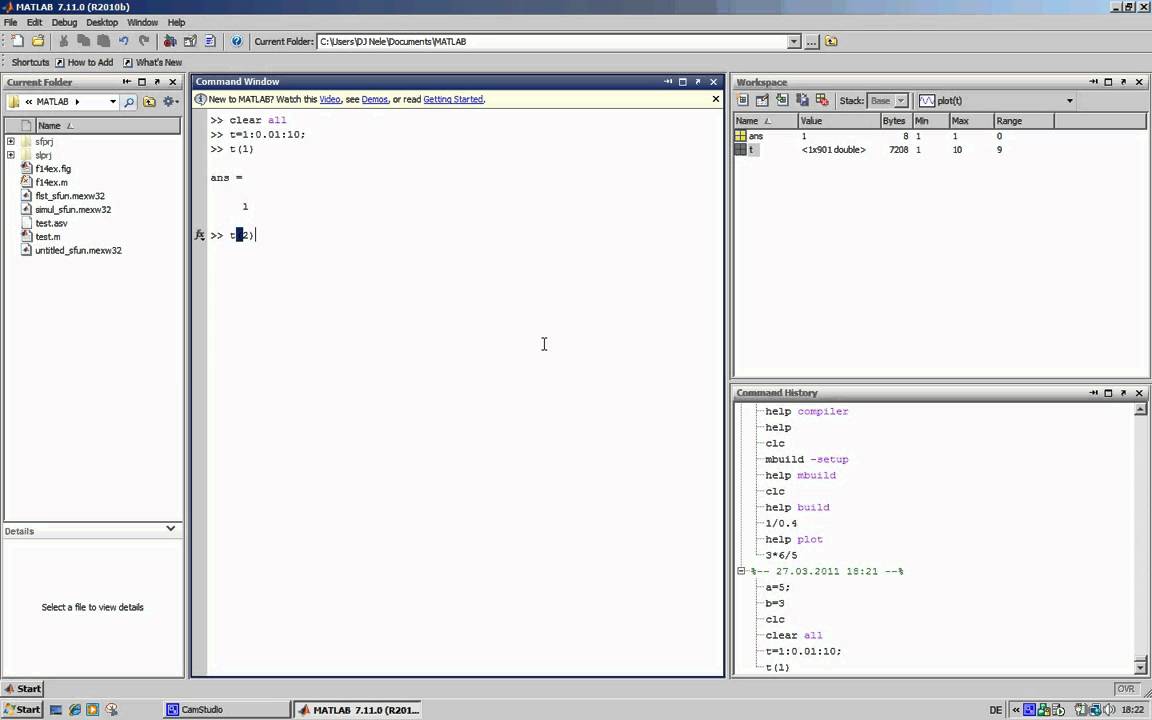The width and height of the screenshot is (1152, 720).
Task: Click the Command History scrollbar up arrow
Action: (x=1140, y=410)
